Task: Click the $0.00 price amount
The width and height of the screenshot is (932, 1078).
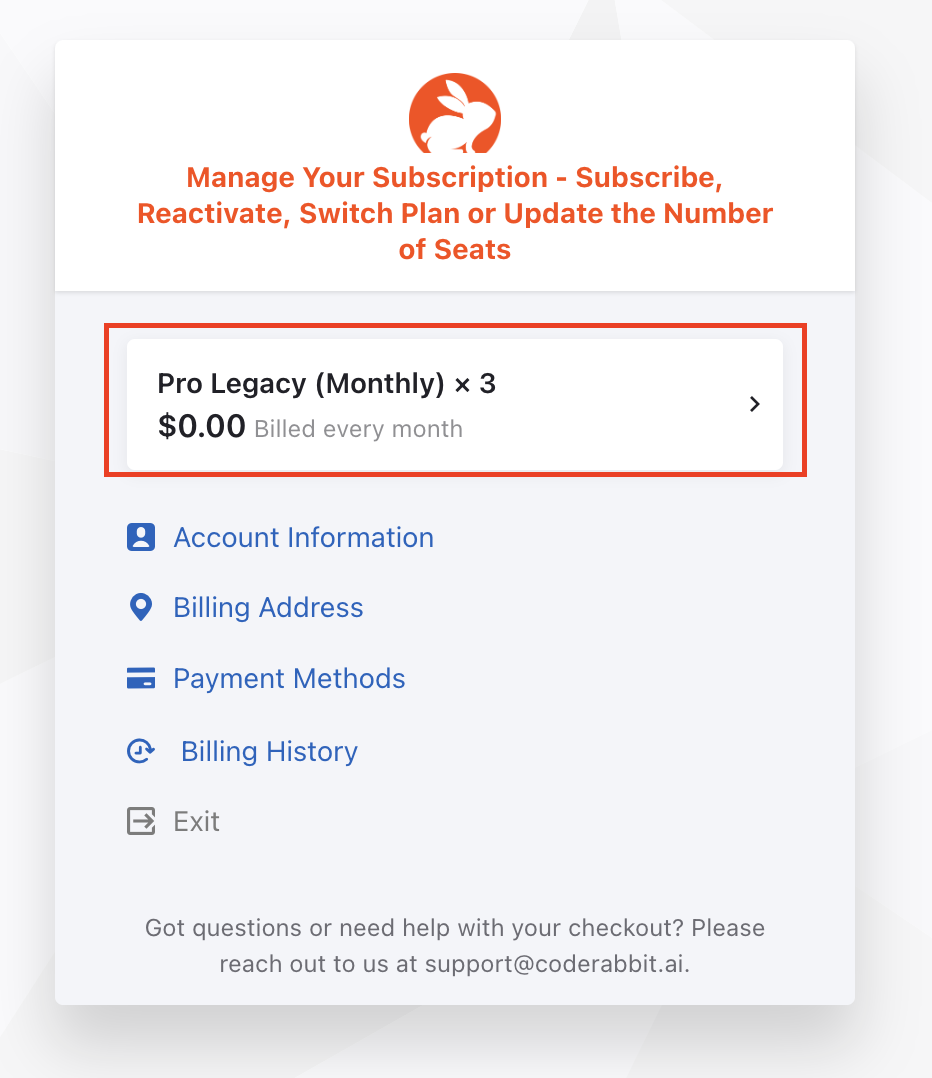Action: tap(201, 427)
